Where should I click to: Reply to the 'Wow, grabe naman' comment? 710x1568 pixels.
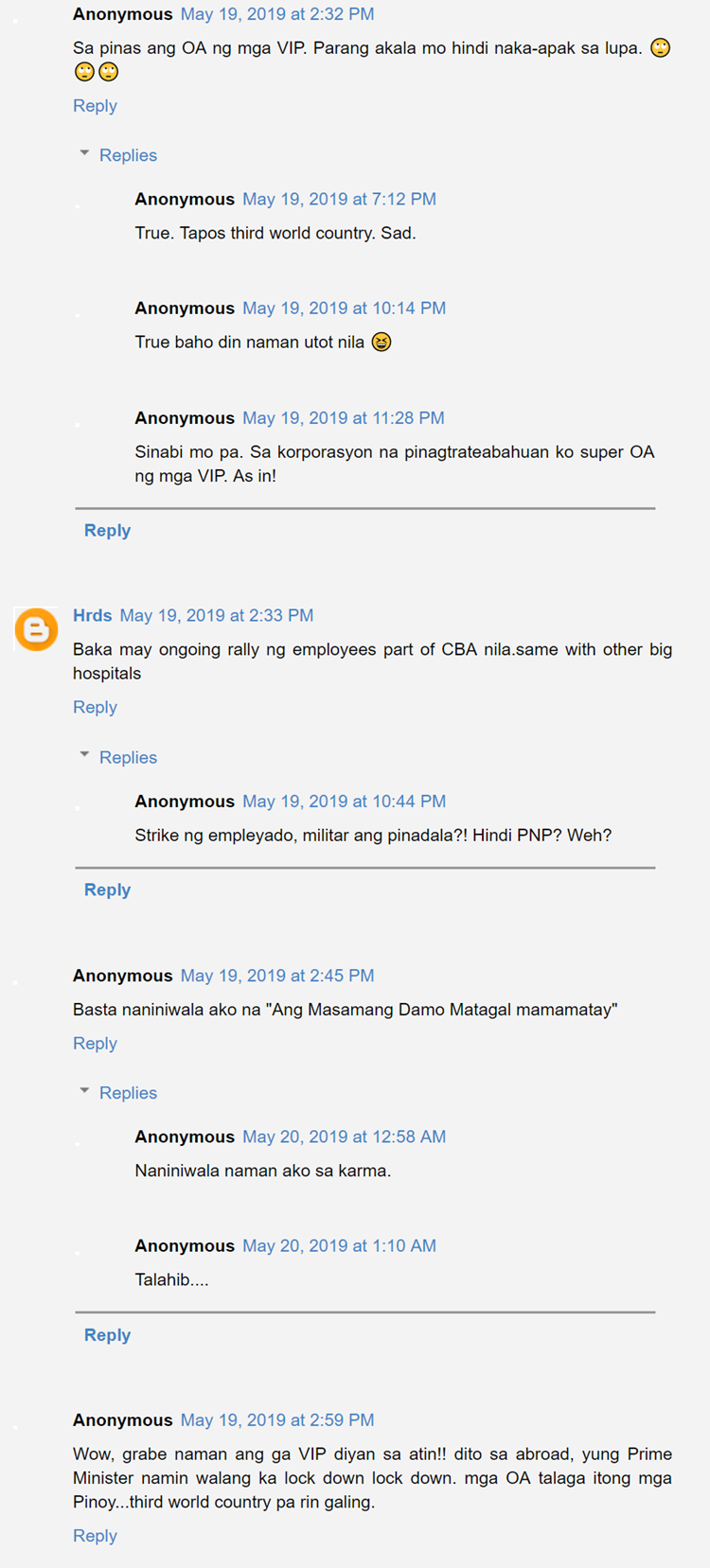[x=95, y=1536]
